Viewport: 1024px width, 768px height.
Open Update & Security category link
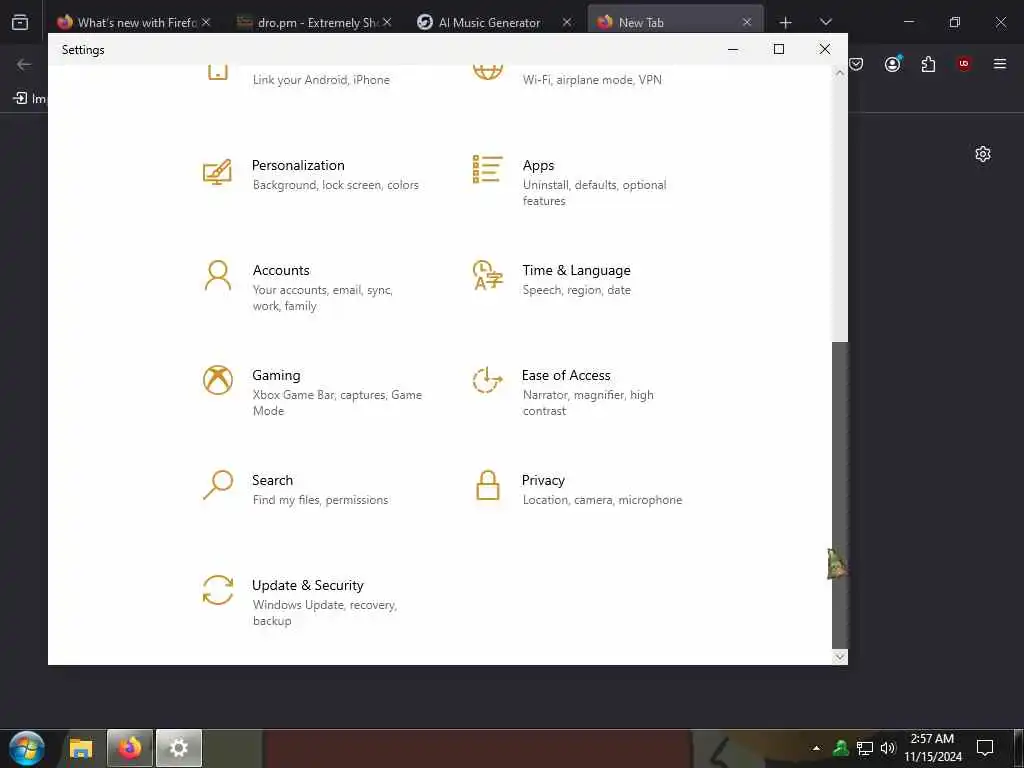pyautogui.click(x=308, y=586)
